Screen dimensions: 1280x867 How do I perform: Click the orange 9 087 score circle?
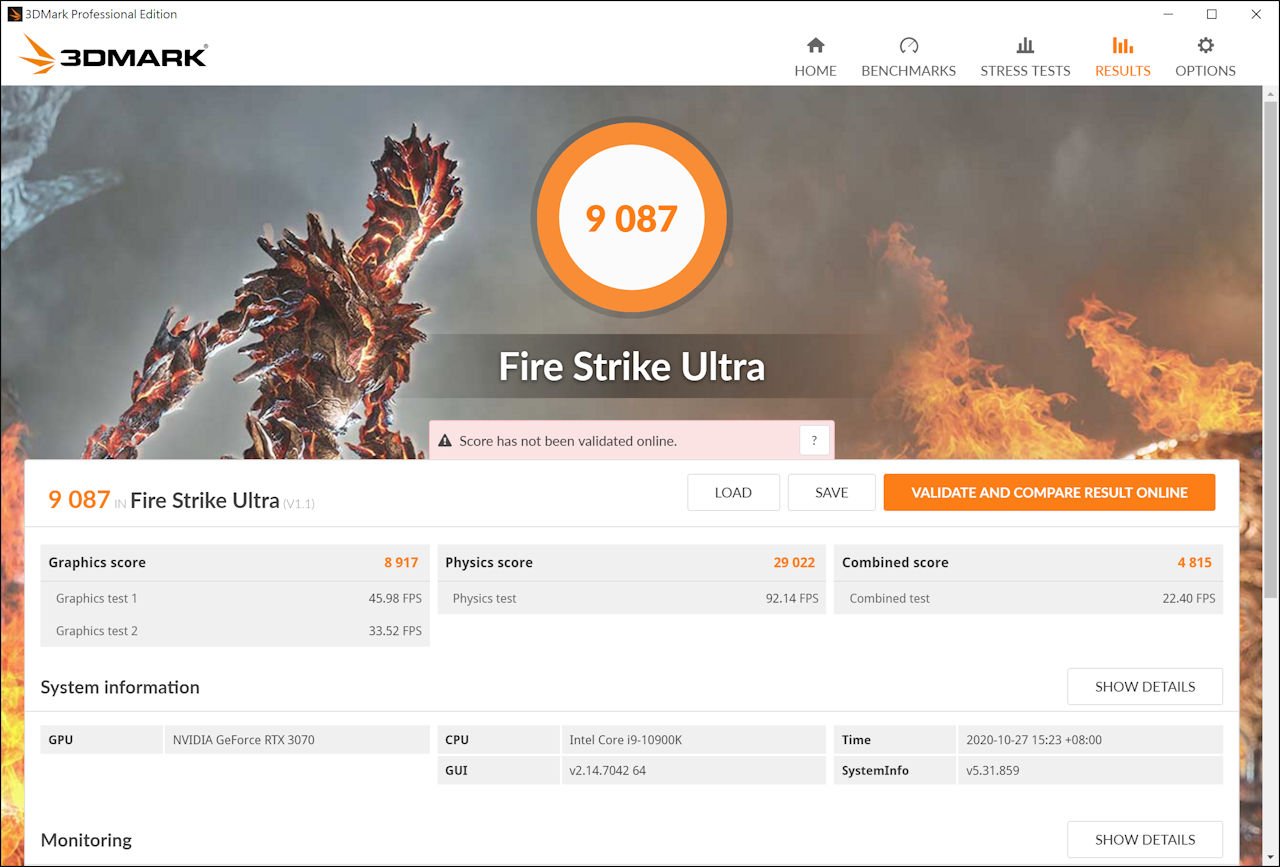point(631,218)
